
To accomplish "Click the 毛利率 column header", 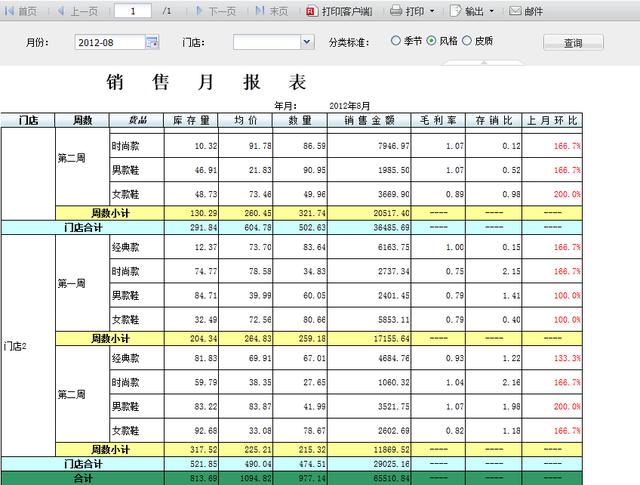I will click(x=438, y=120).
